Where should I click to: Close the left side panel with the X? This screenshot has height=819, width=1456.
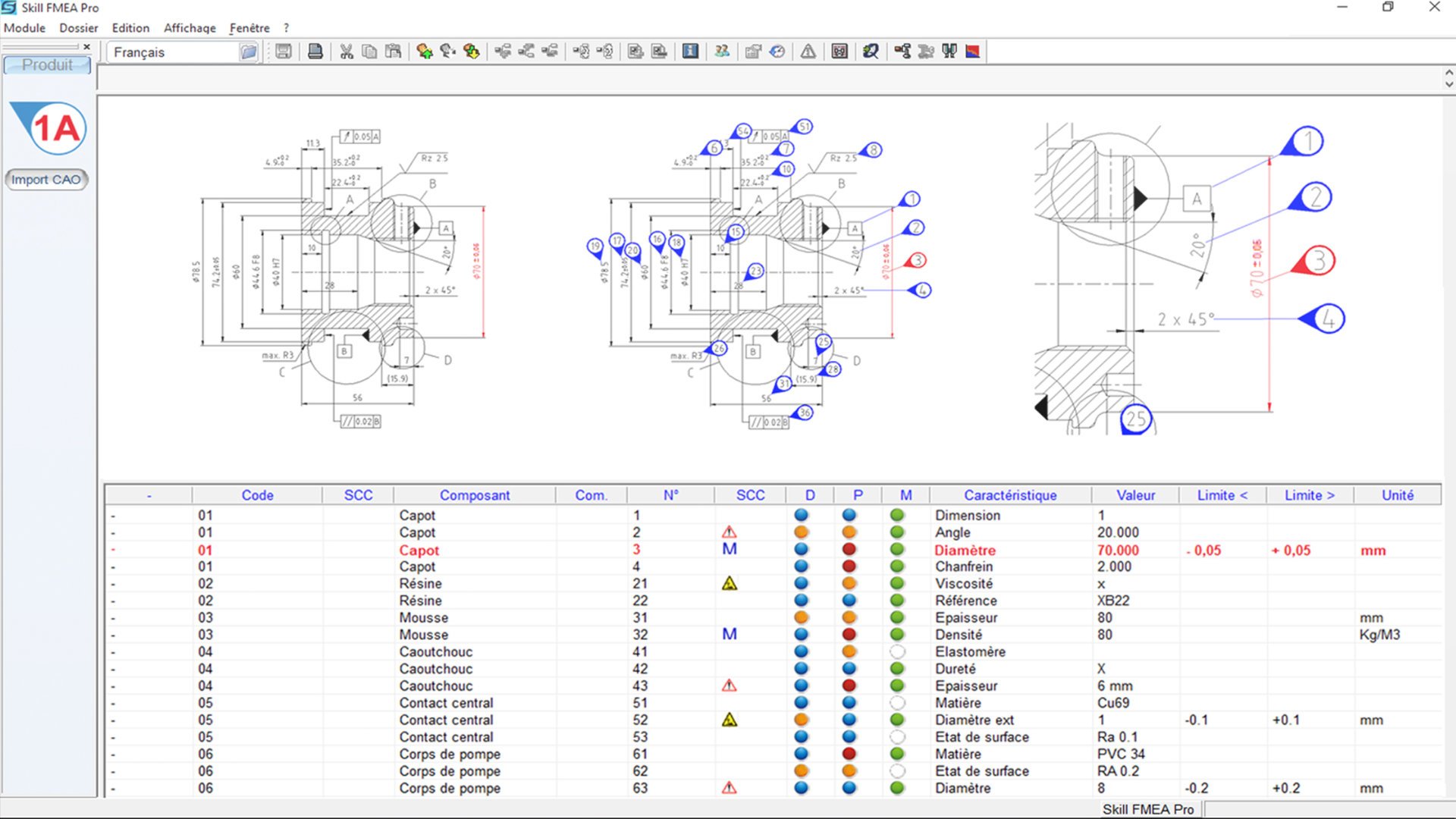[87, 47]
